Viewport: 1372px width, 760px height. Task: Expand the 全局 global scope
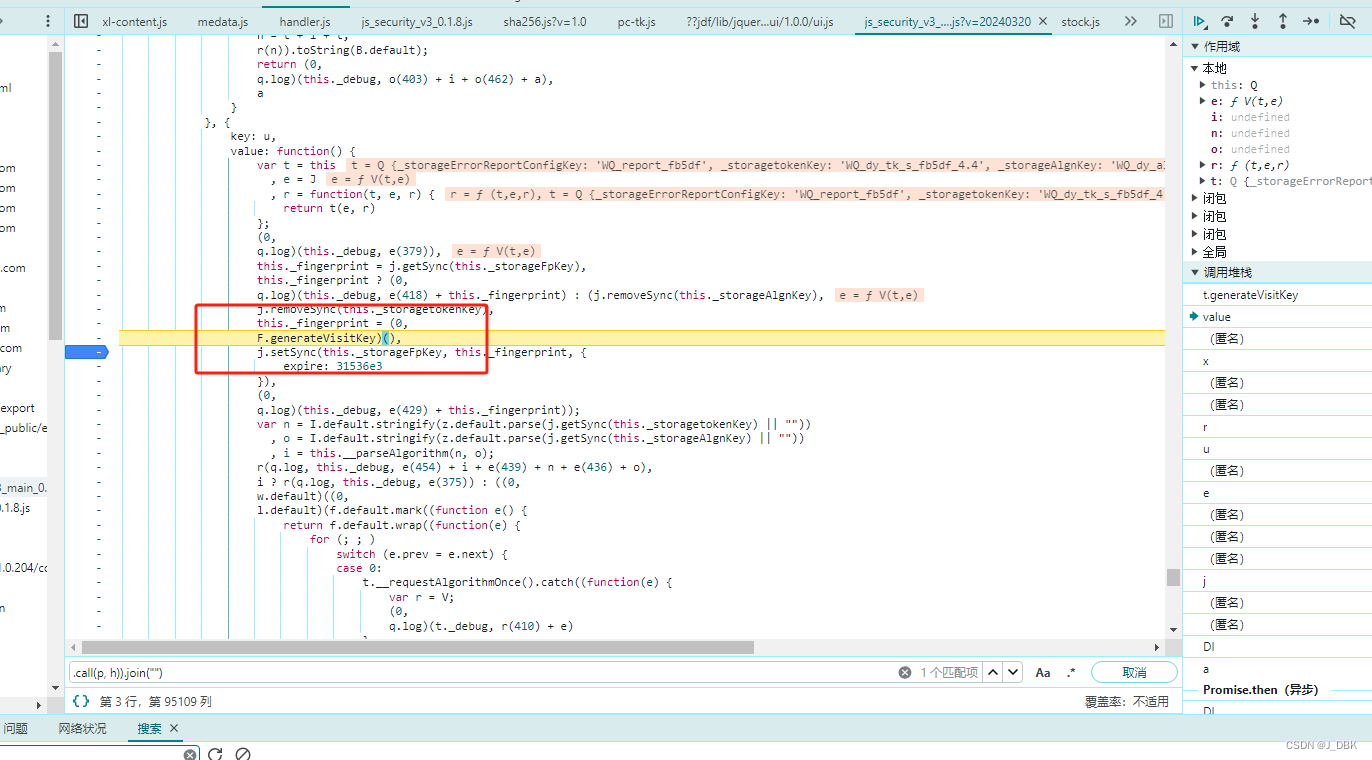pyautogui.click(x=1194, y=252)
